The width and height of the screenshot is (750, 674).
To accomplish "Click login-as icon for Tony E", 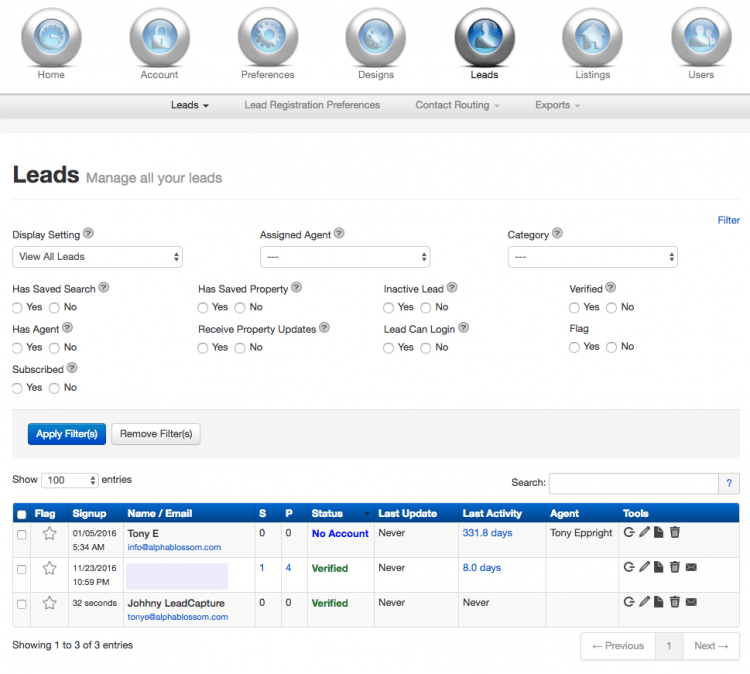I will point(629,532).
